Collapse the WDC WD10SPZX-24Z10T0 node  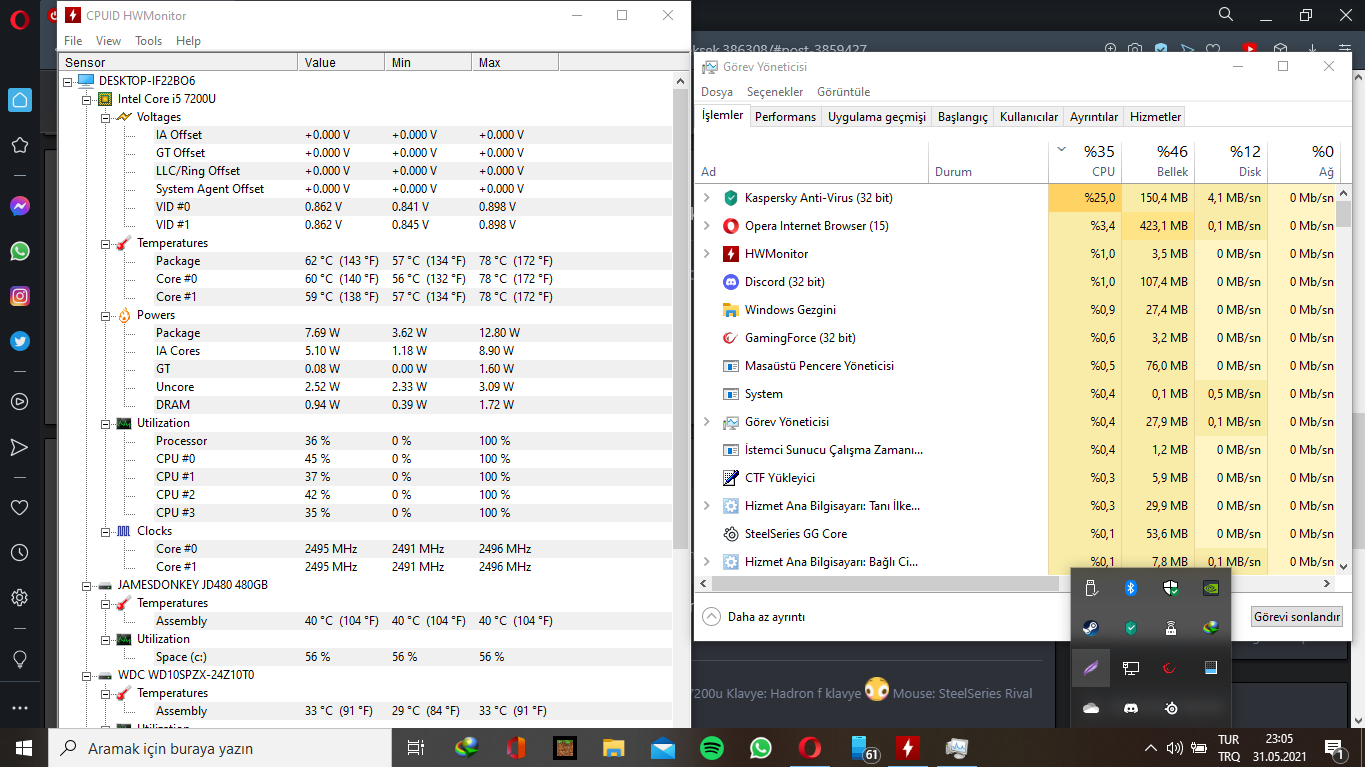pos(87,675)
